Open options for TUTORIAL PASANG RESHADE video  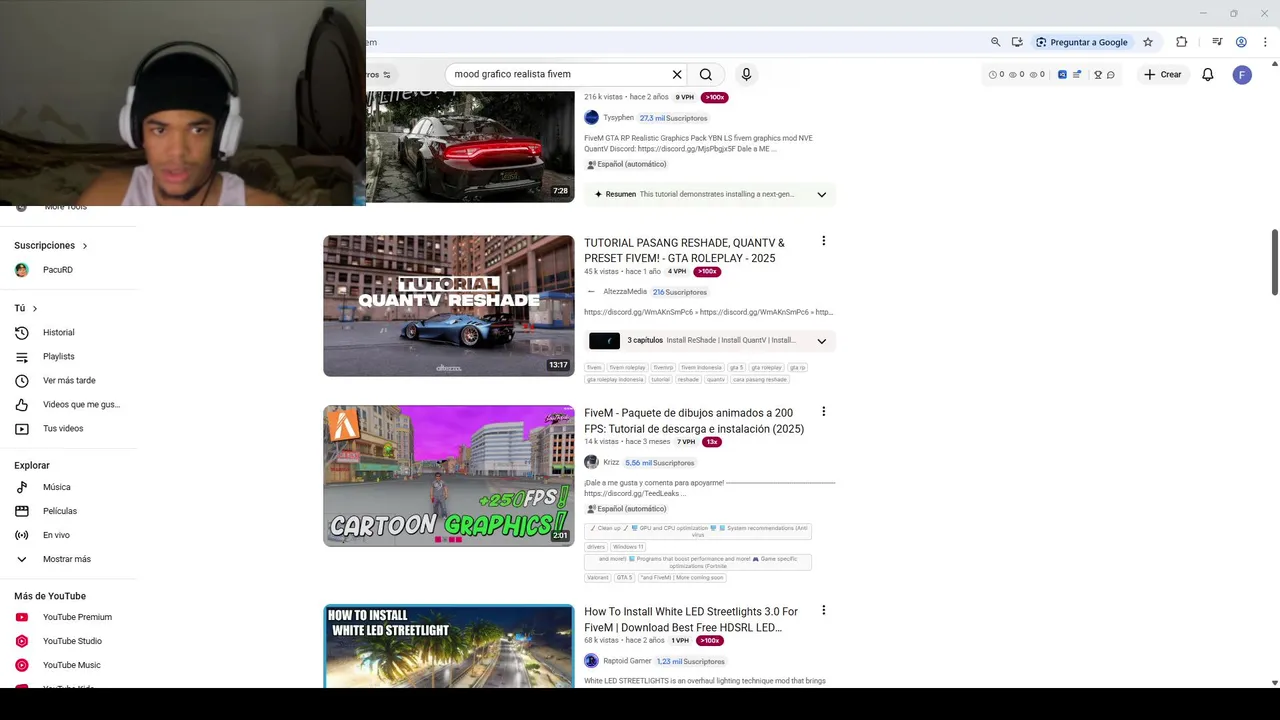pos(823,241)
